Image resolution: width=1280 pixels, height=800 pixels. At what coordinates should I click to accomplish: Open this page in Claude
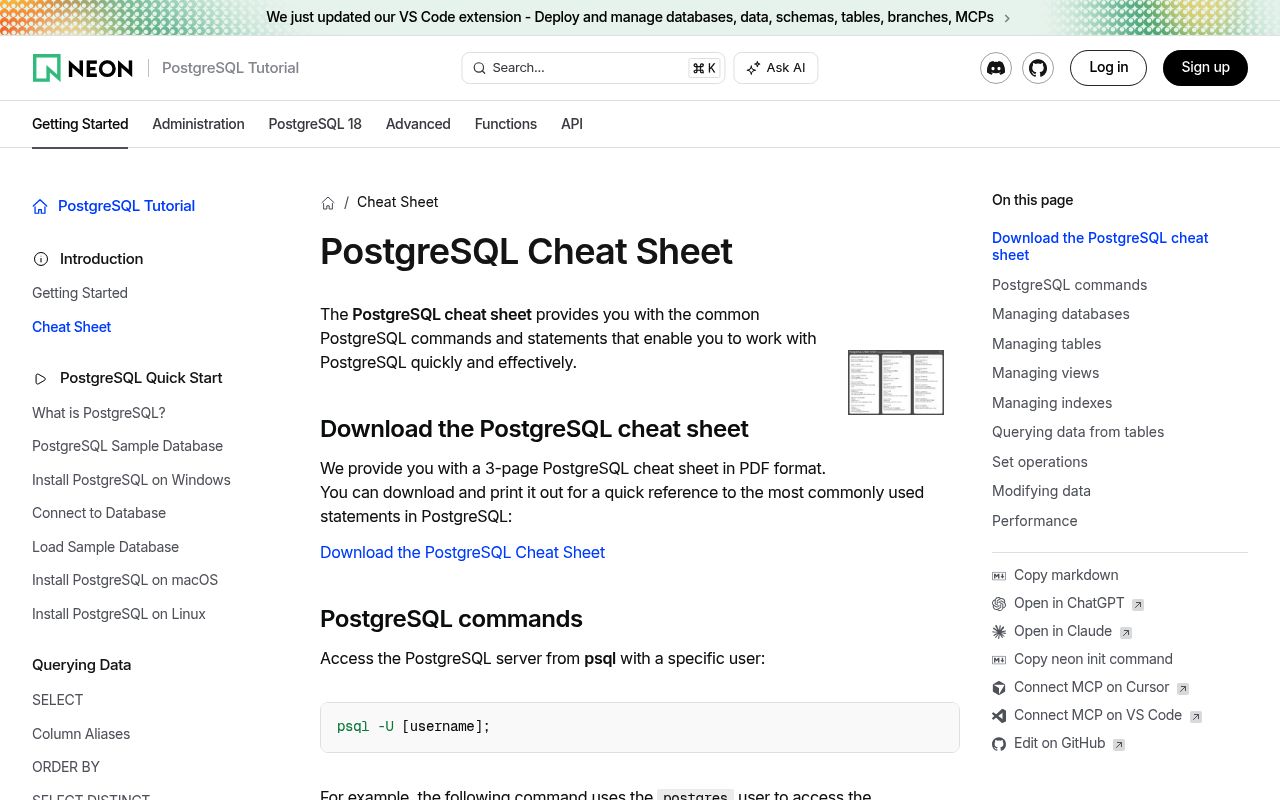[1063, 631]
